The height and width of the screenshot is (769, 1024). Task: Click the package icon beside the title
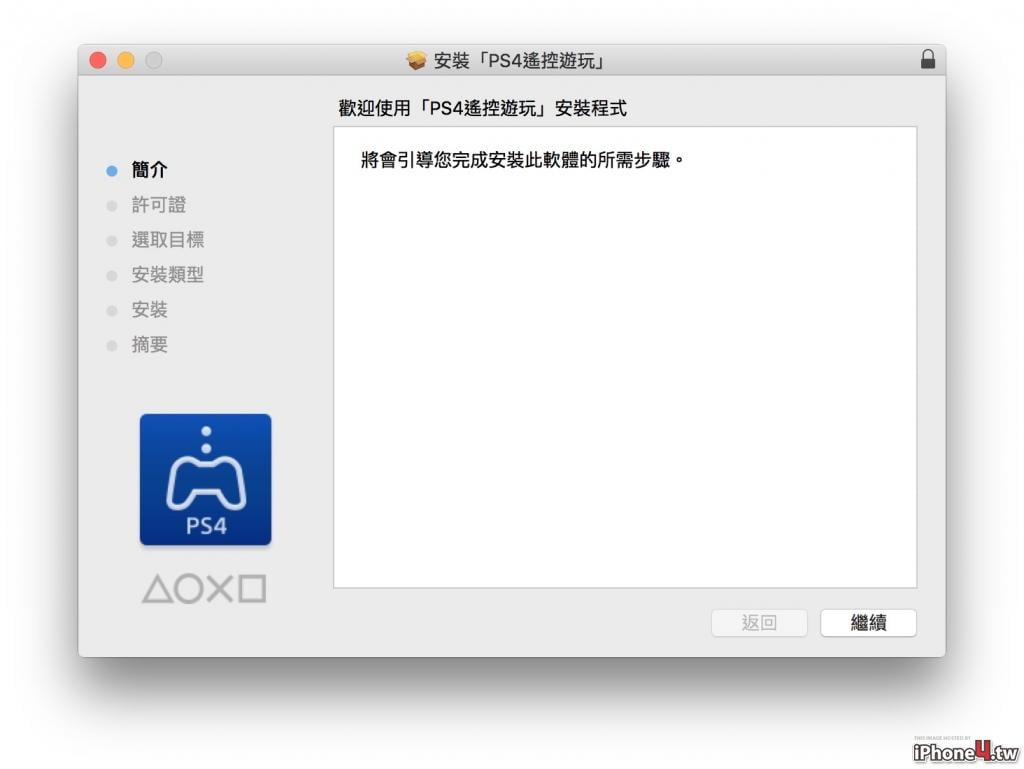tap(416, 61)
